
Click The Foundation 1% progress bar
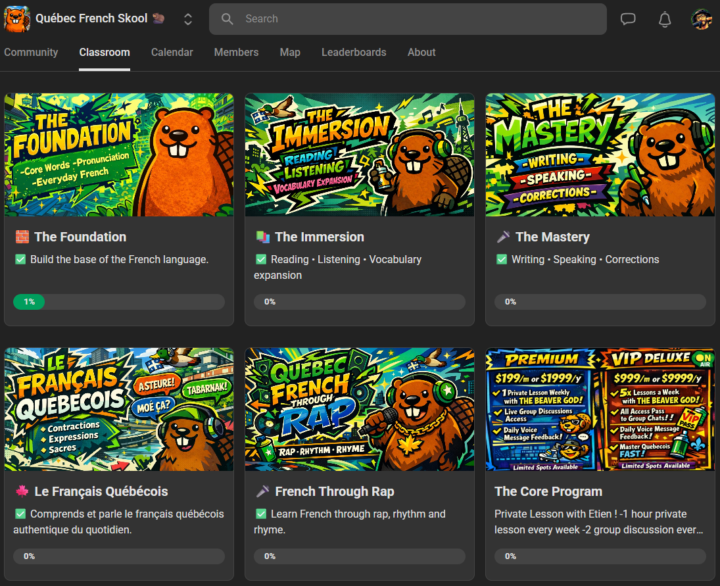[118, 301]
